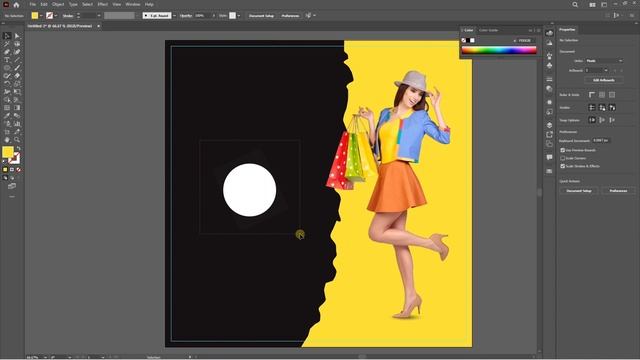This screenshot has height=360, width=640.
Task: Open the Asset Export panel icon
Action: click(549, 135)
